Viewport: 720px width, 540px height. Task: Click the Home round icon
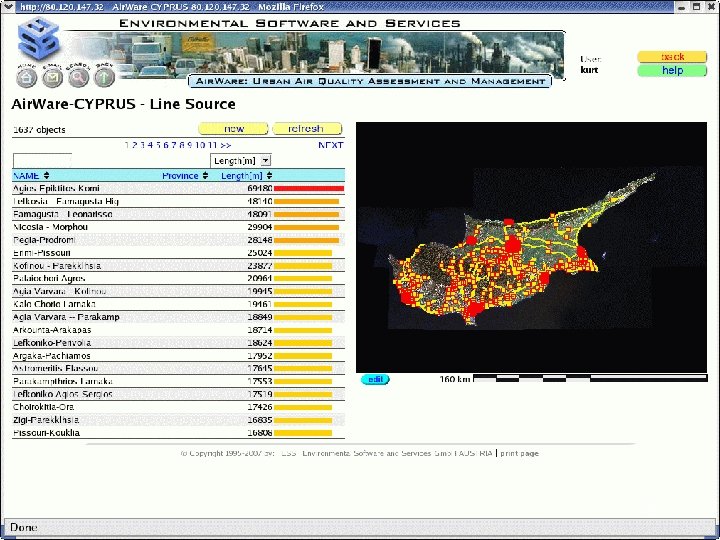pyautogui.click(x=27, y=78)
